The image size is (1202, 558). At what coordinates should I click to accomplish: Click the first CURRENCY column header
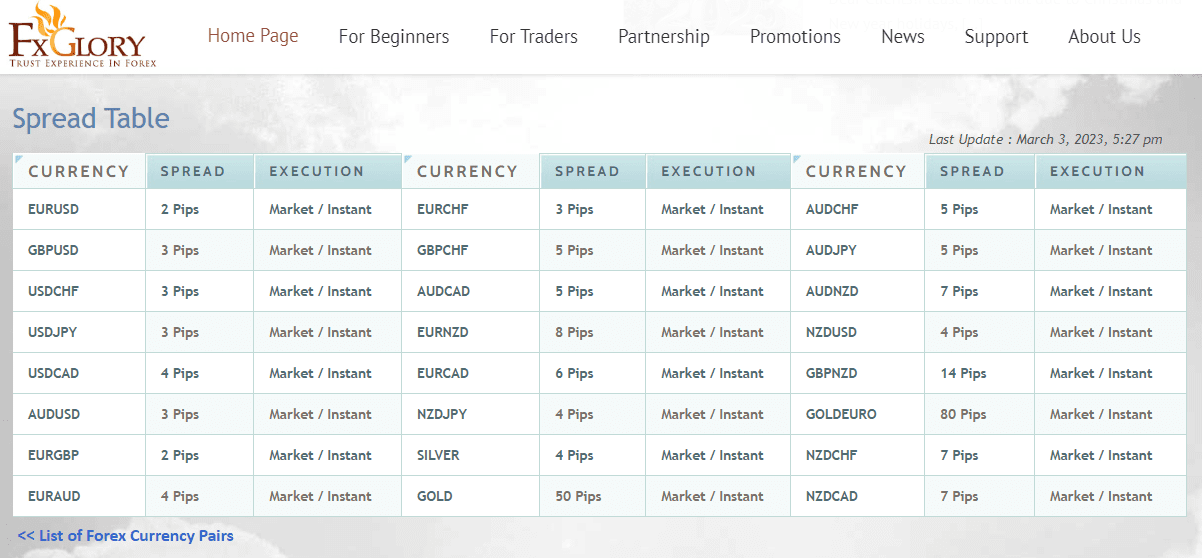79,171
